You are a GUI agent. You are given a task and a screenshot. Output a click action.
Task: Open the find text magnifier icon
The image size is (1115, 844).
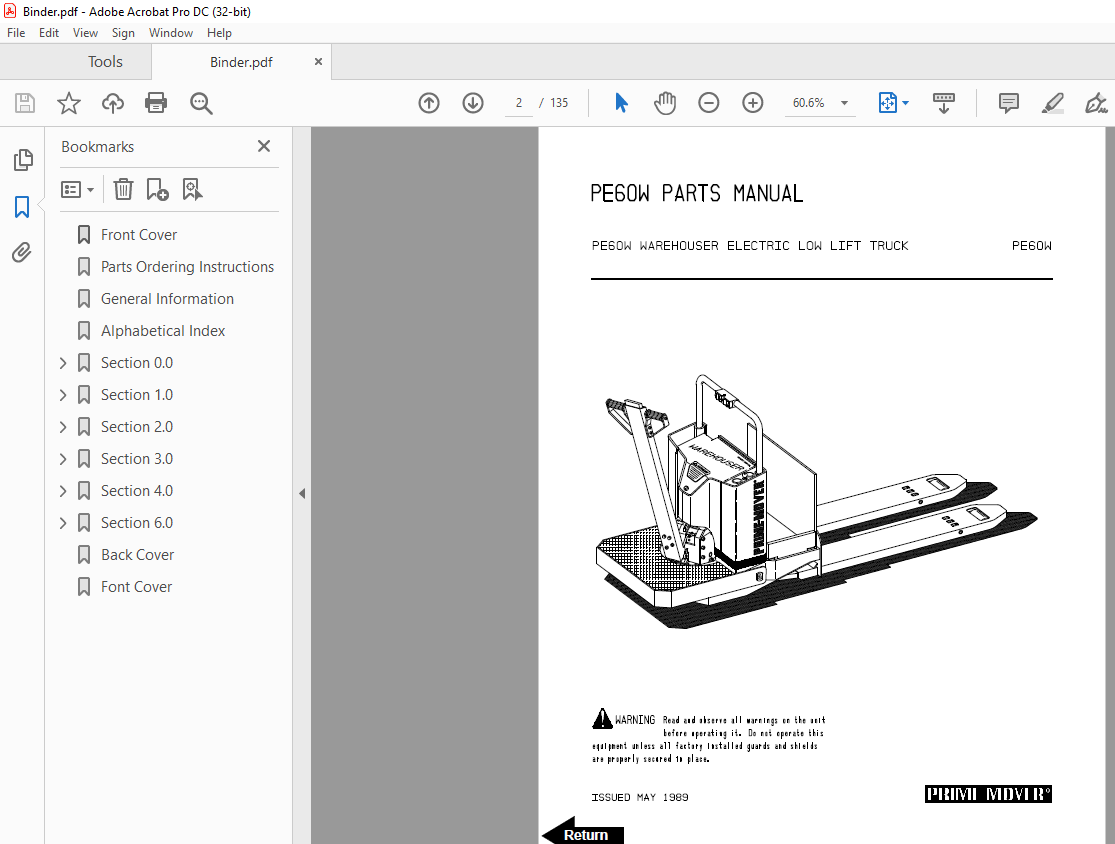click(x=201, y=103)
